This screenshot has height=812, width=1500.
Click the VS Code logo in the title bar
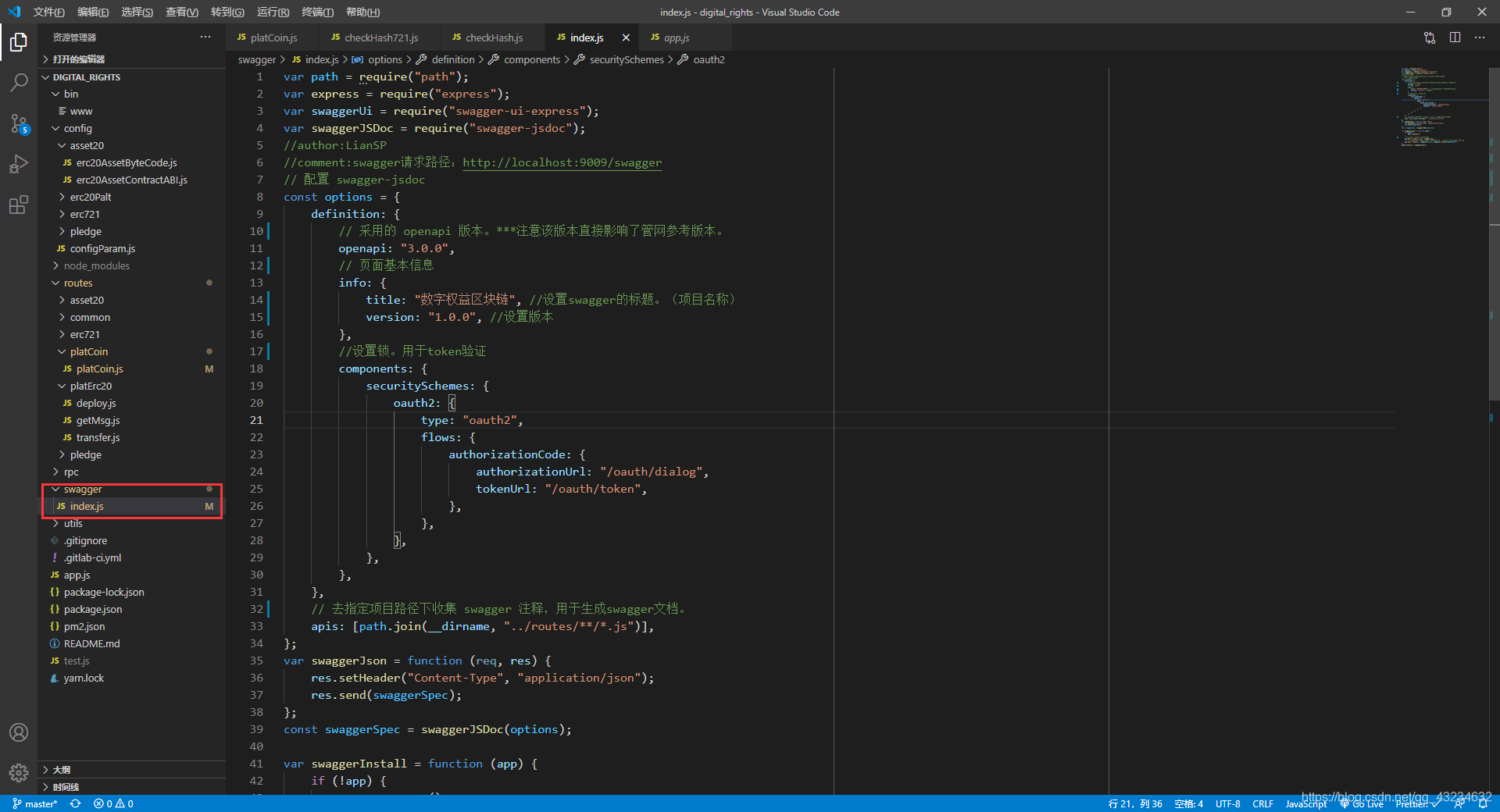[x=14, y=12]
